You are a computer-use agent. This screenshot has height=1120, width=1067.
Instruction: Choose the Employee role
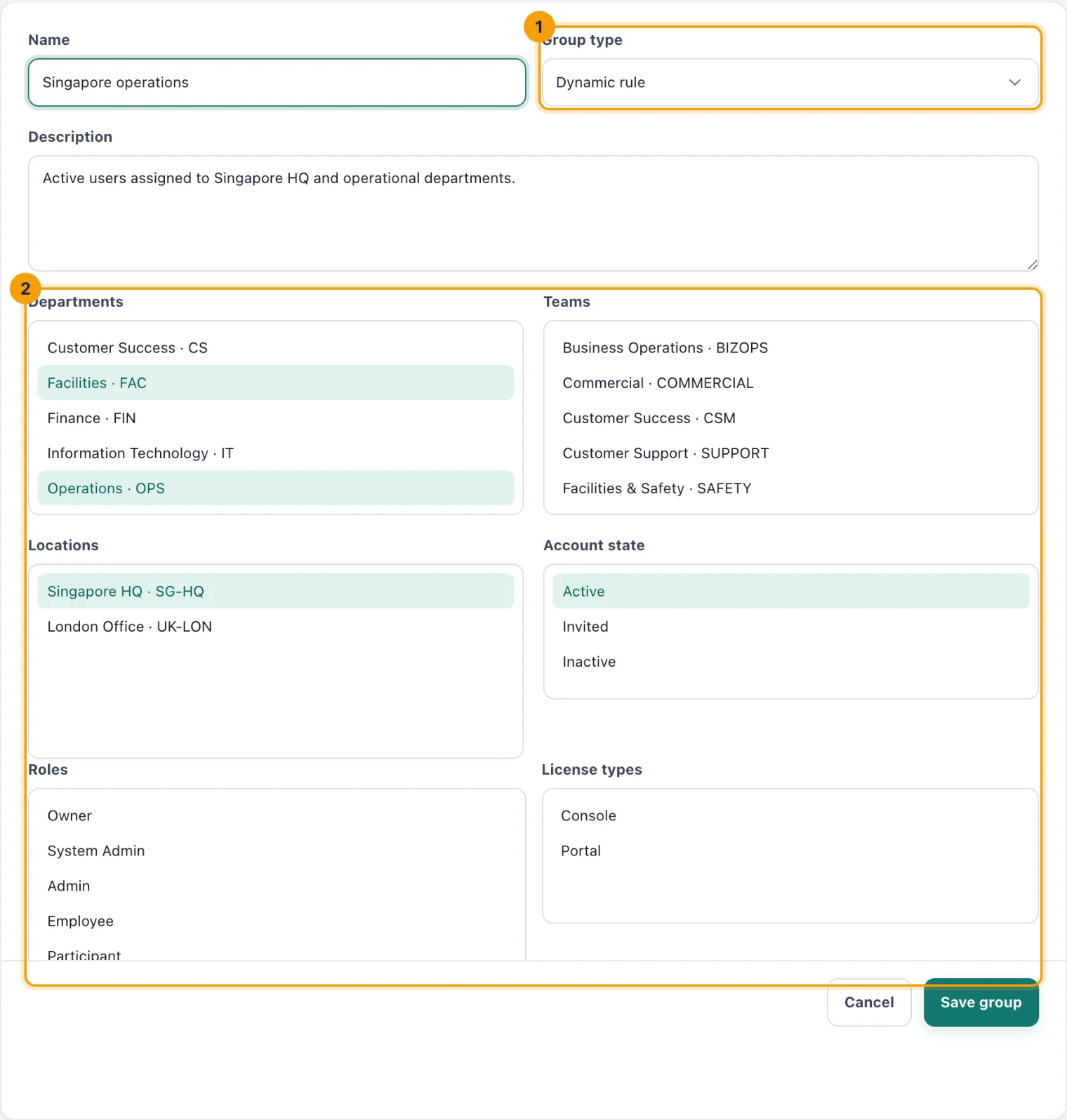277,921
